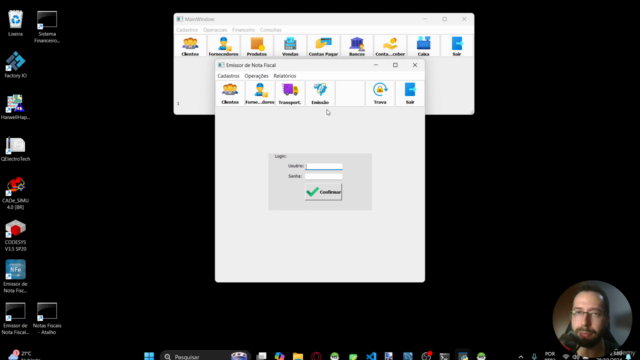The height and width of the screenshot is (360, 640).
Task: Open the Emissão toolbar icon
Action: click(320, 93)
